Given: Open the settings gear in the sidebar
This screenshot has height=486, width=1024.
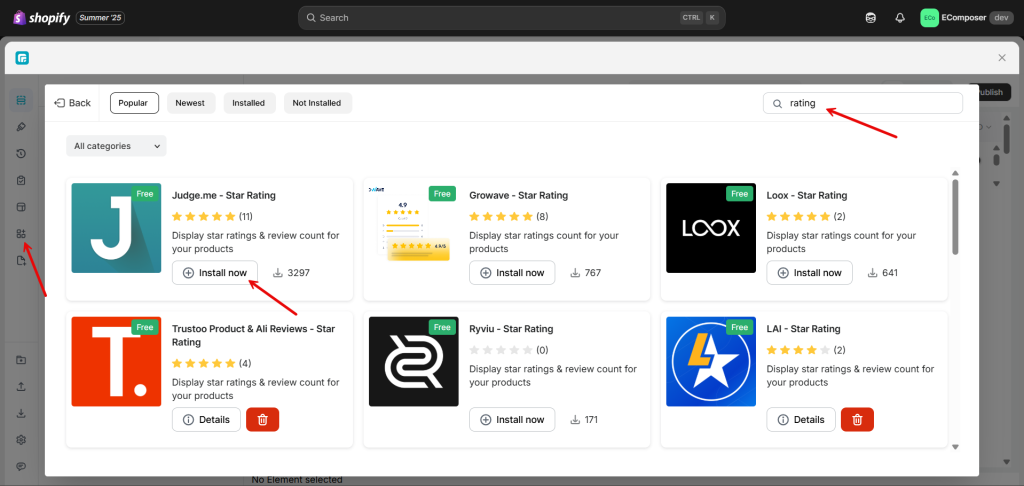Looking at the screenshot, I should tap(21, 440).
